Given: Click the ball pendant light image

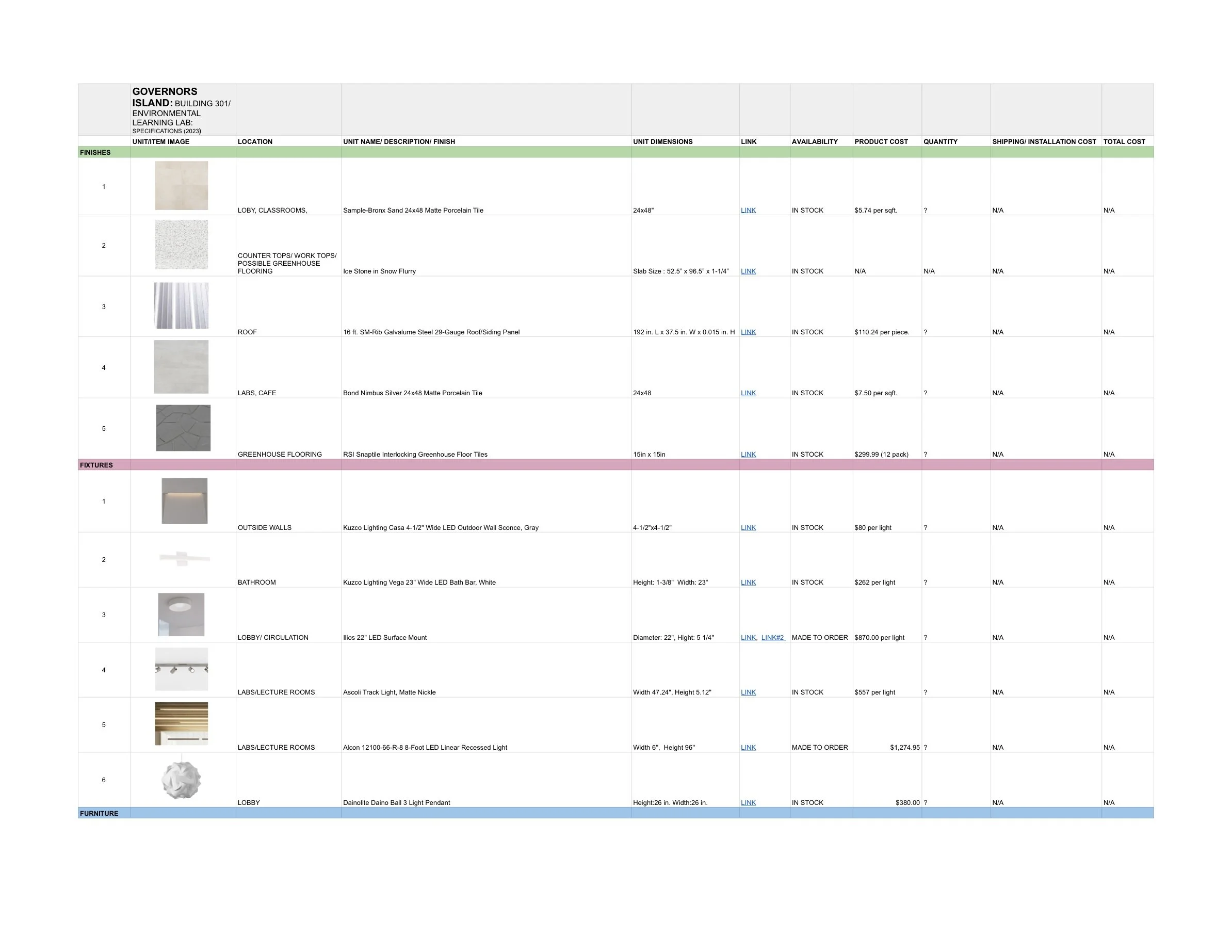Looking at the screenshot, I should pos(181,780).
